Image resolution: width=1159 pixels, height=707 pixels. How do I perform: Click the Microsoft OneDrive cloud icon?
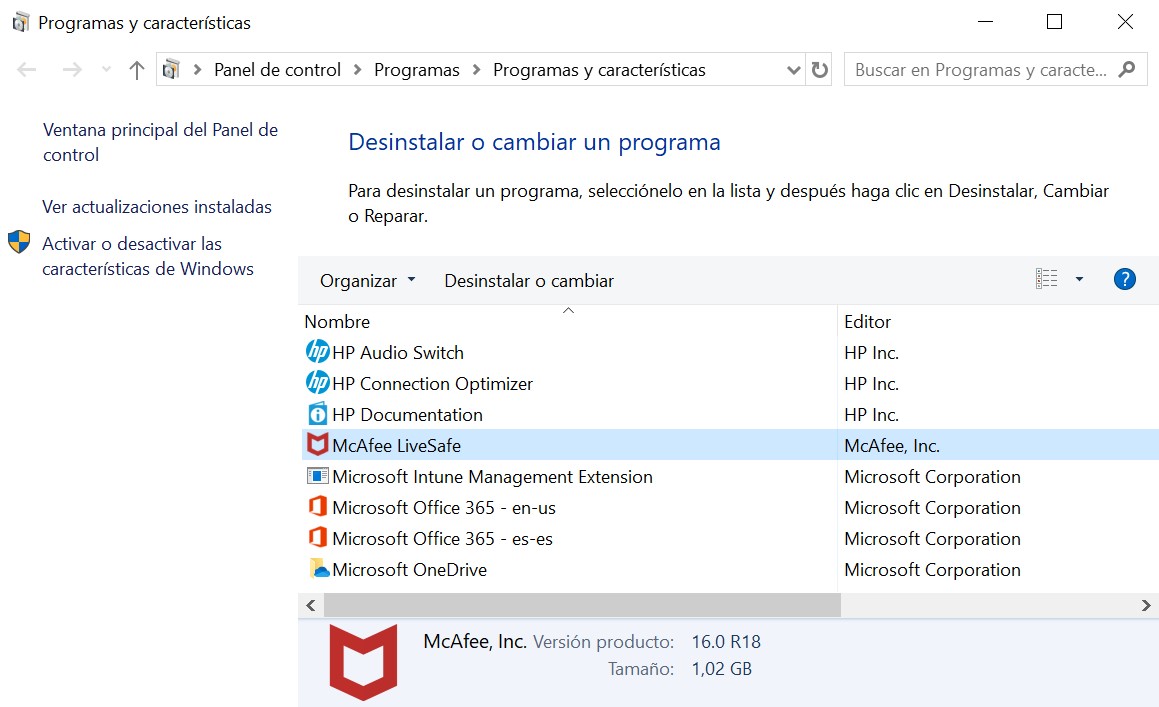click(x=319, y=568)
